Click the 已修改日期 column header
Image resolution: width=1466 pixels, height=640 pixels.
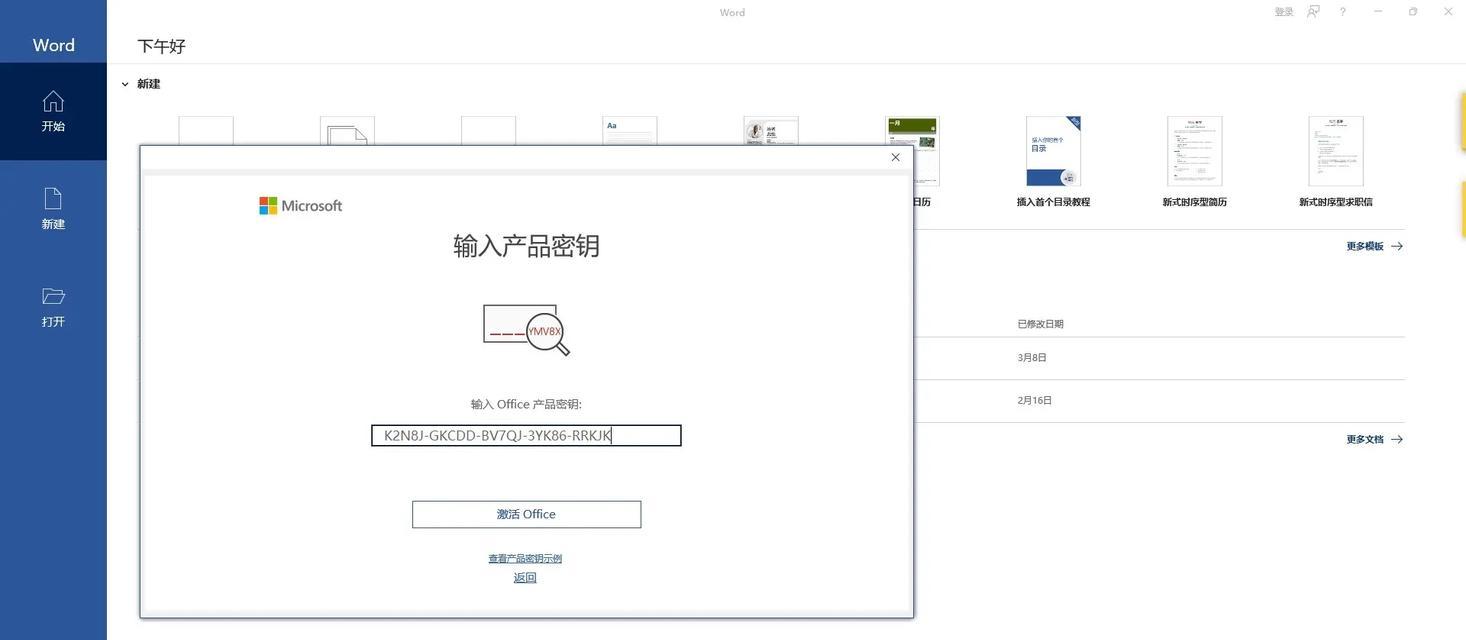(1040, 324)
